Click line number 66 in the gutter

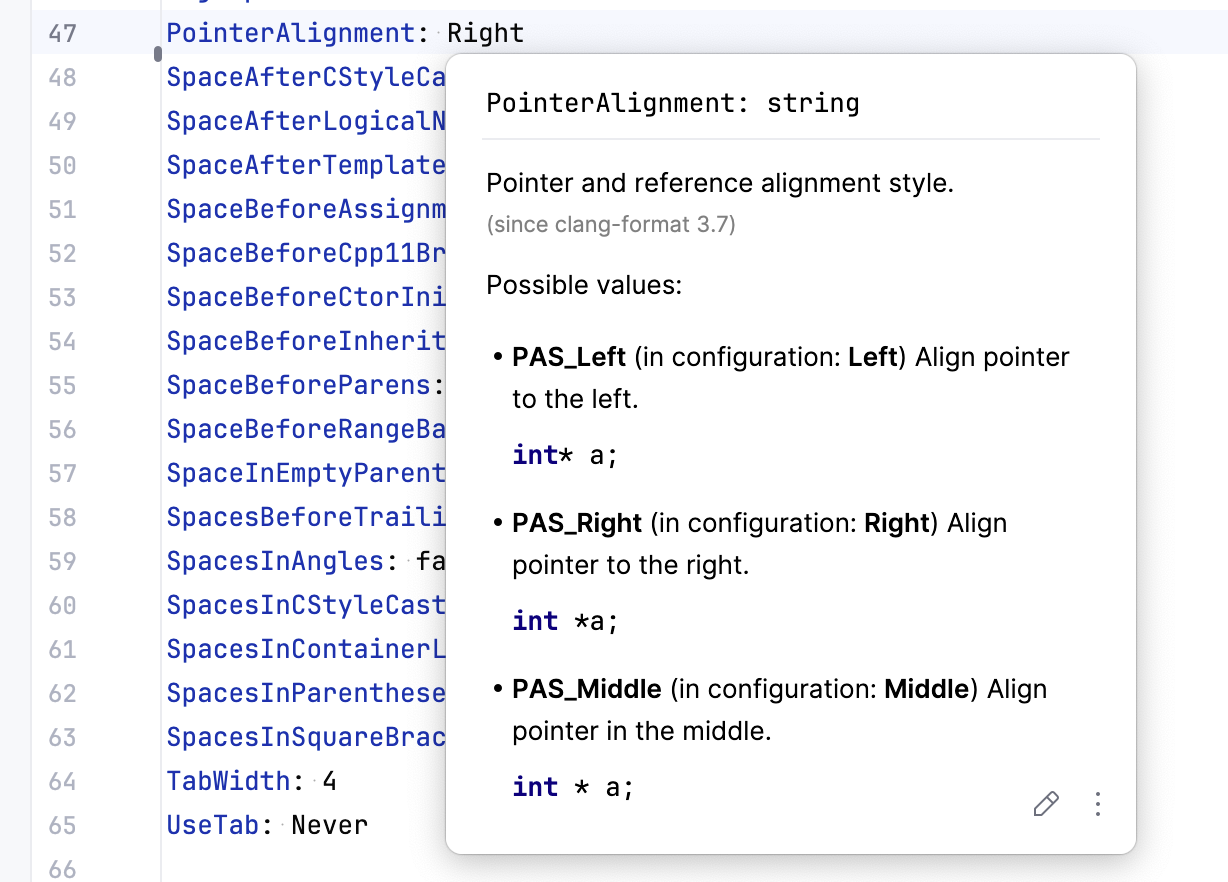61,869
